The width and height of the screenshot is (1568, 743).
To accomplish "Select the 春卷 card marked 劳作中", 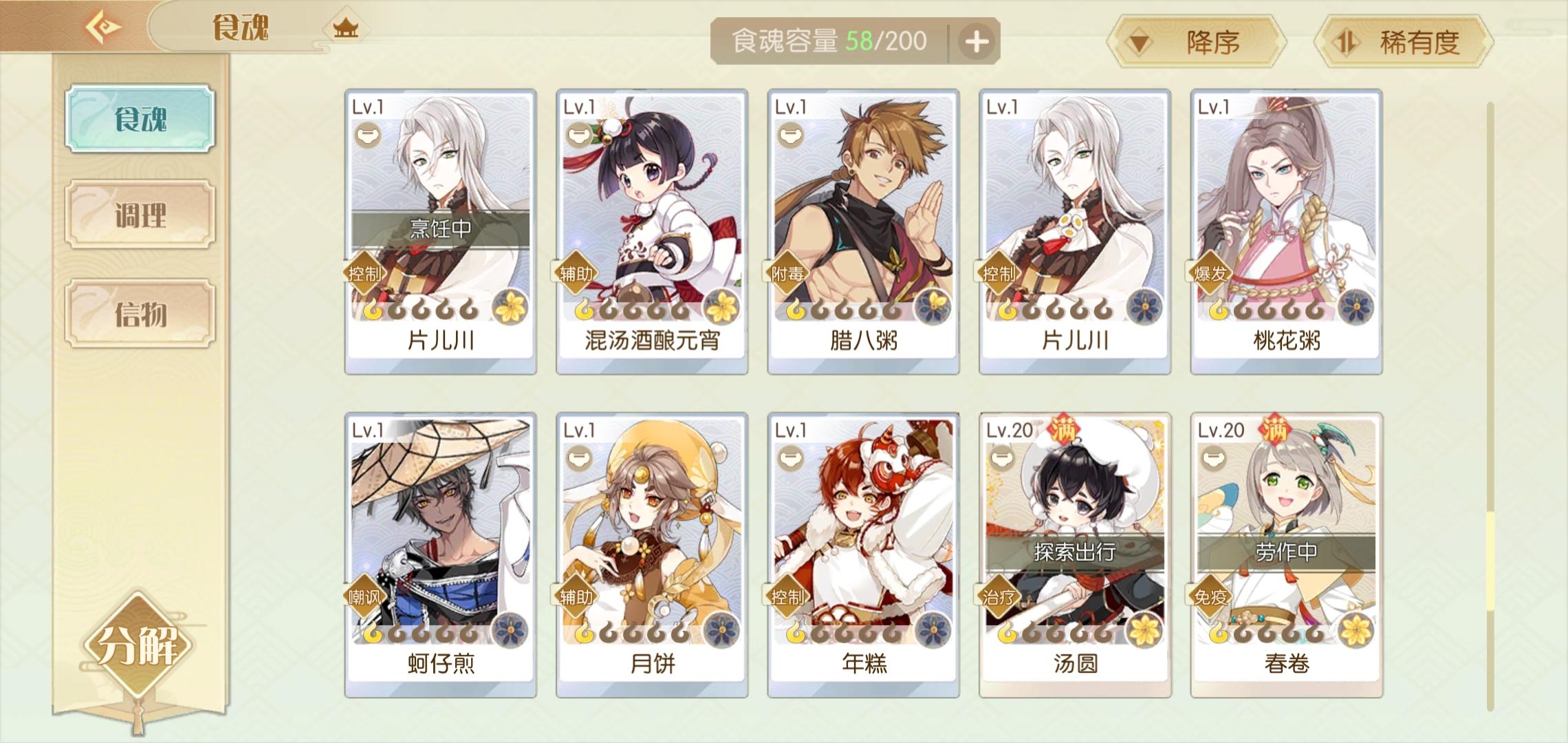I will pyautogui.click(x=1287, y=555).
